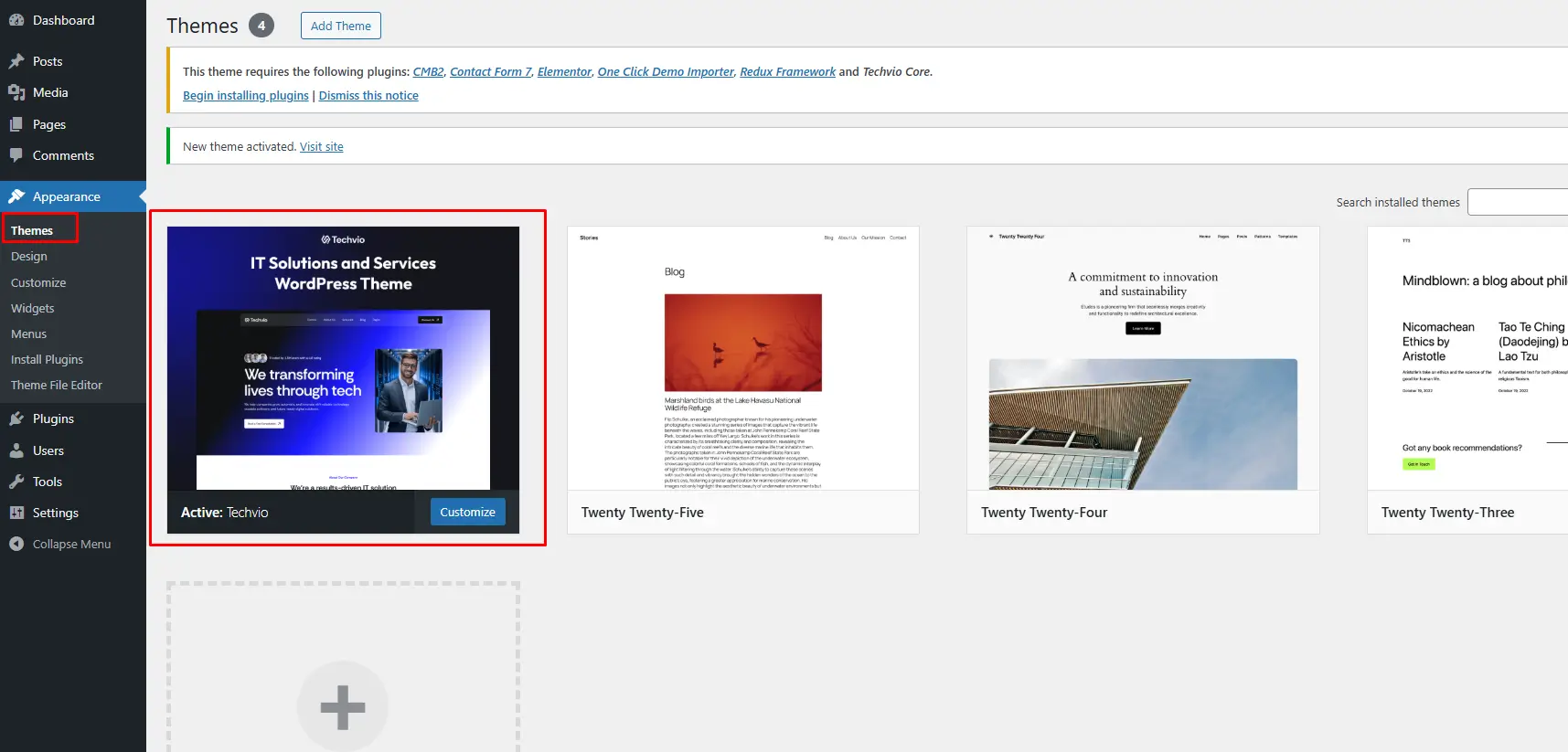The image size is (1568, 752).
Task: Click the Add Theme button
Action: pyautogui.click(x=341, y=26)
